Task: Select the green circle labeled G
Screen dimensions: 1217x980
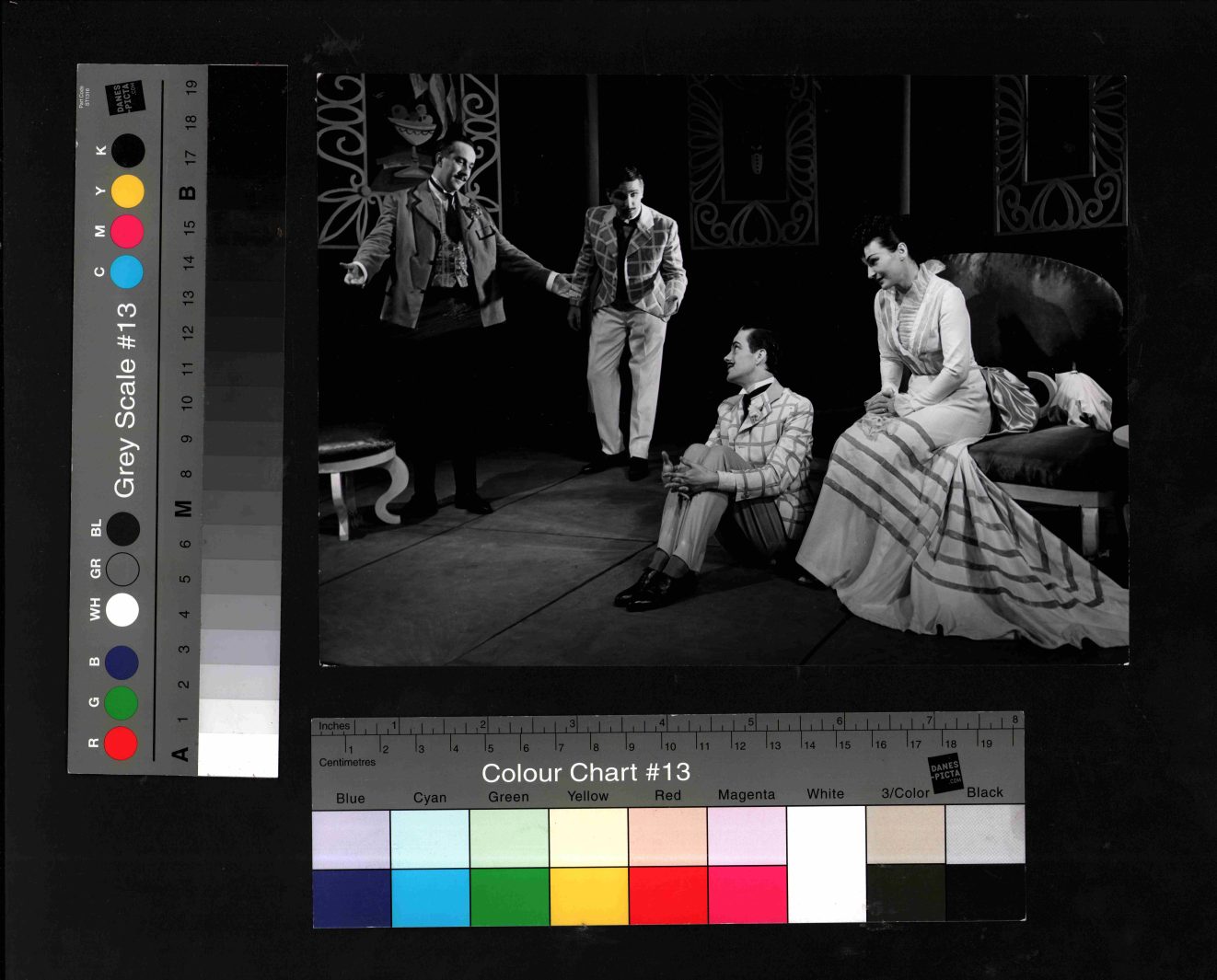Action: coord(121,703)
